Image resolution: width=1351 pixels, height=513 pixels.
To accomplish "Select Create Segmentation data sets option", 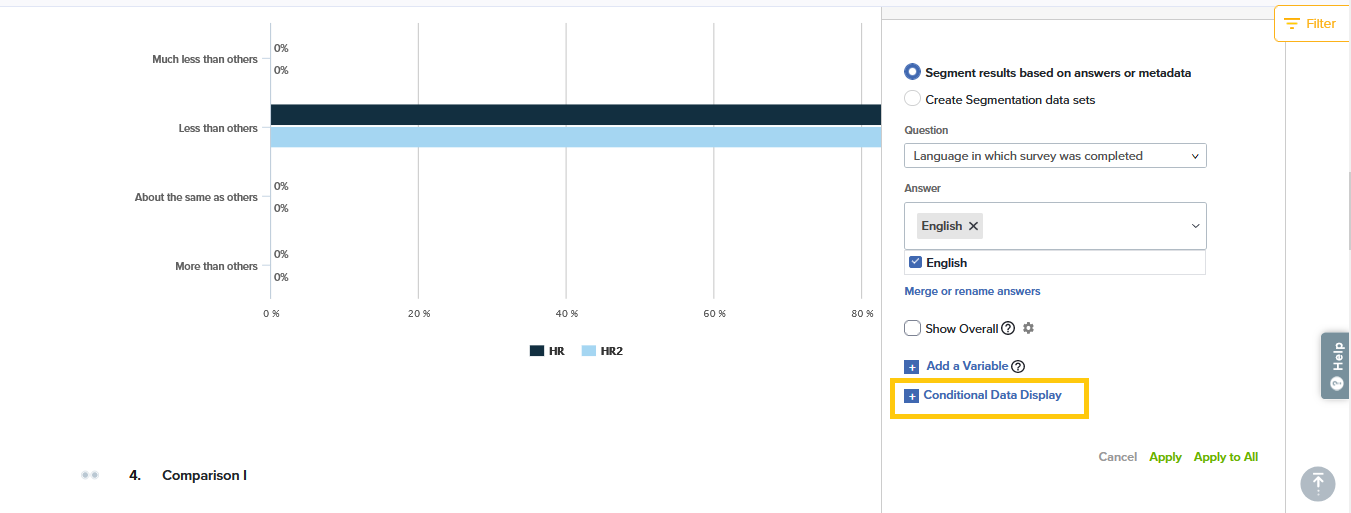I will 912,99.
